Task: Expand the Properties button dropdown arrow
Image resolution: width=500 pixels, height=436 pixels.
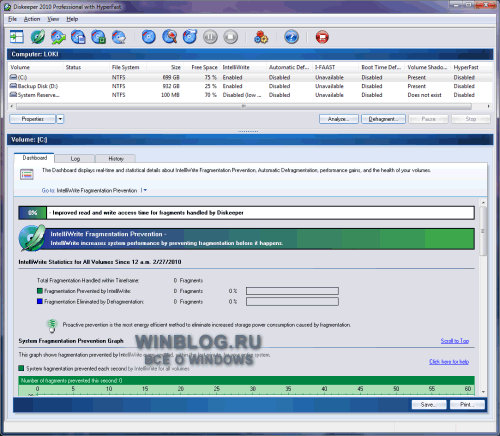Action: pyautogui.click(x=60, y=119)
